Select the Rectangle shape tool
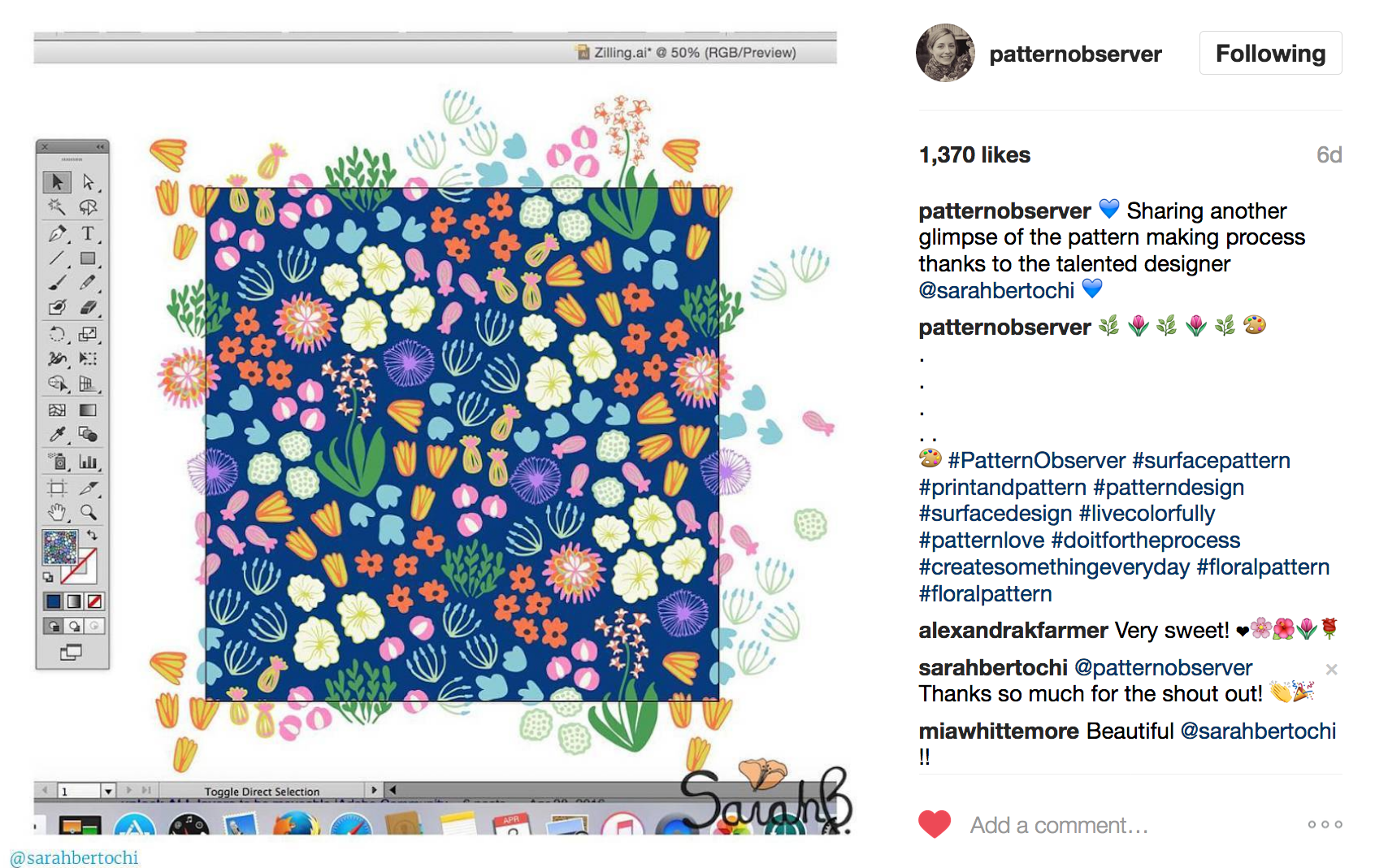 pos(88,258)
